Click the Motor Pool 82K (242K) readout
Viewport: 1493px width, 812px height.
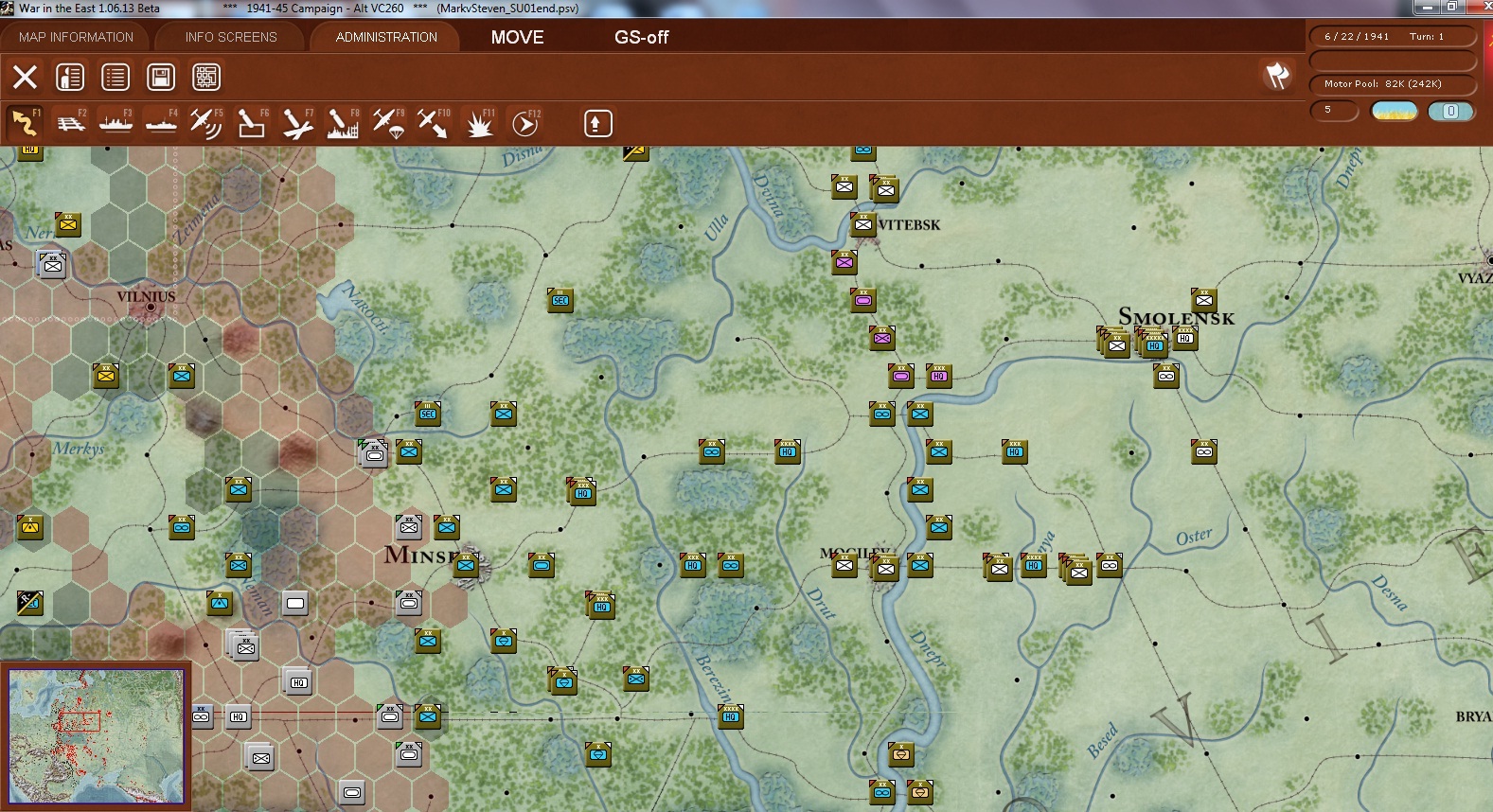(x=1393, y=84)
